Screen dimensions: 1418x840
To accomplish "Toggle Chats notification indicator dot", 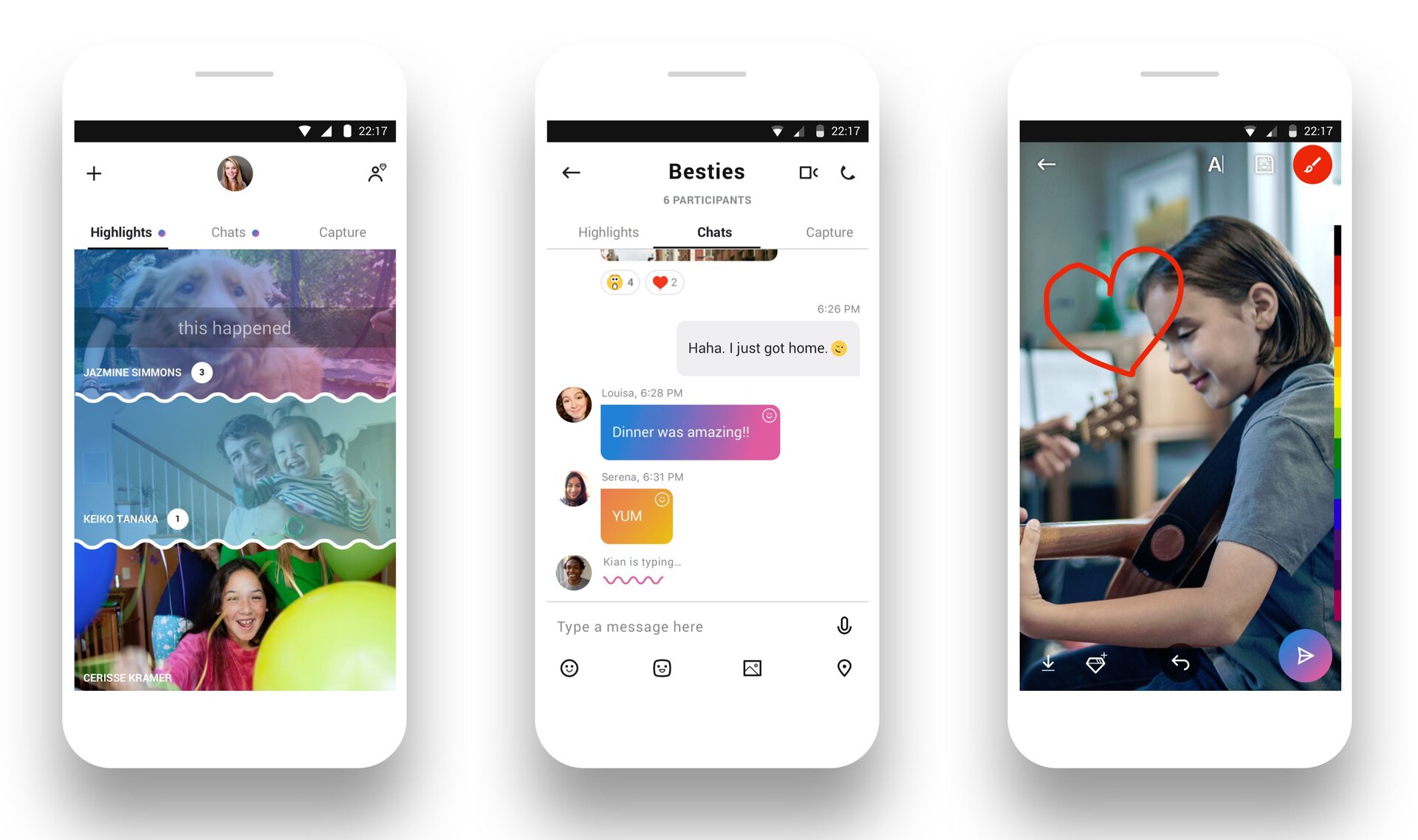I will pos(264,233).
